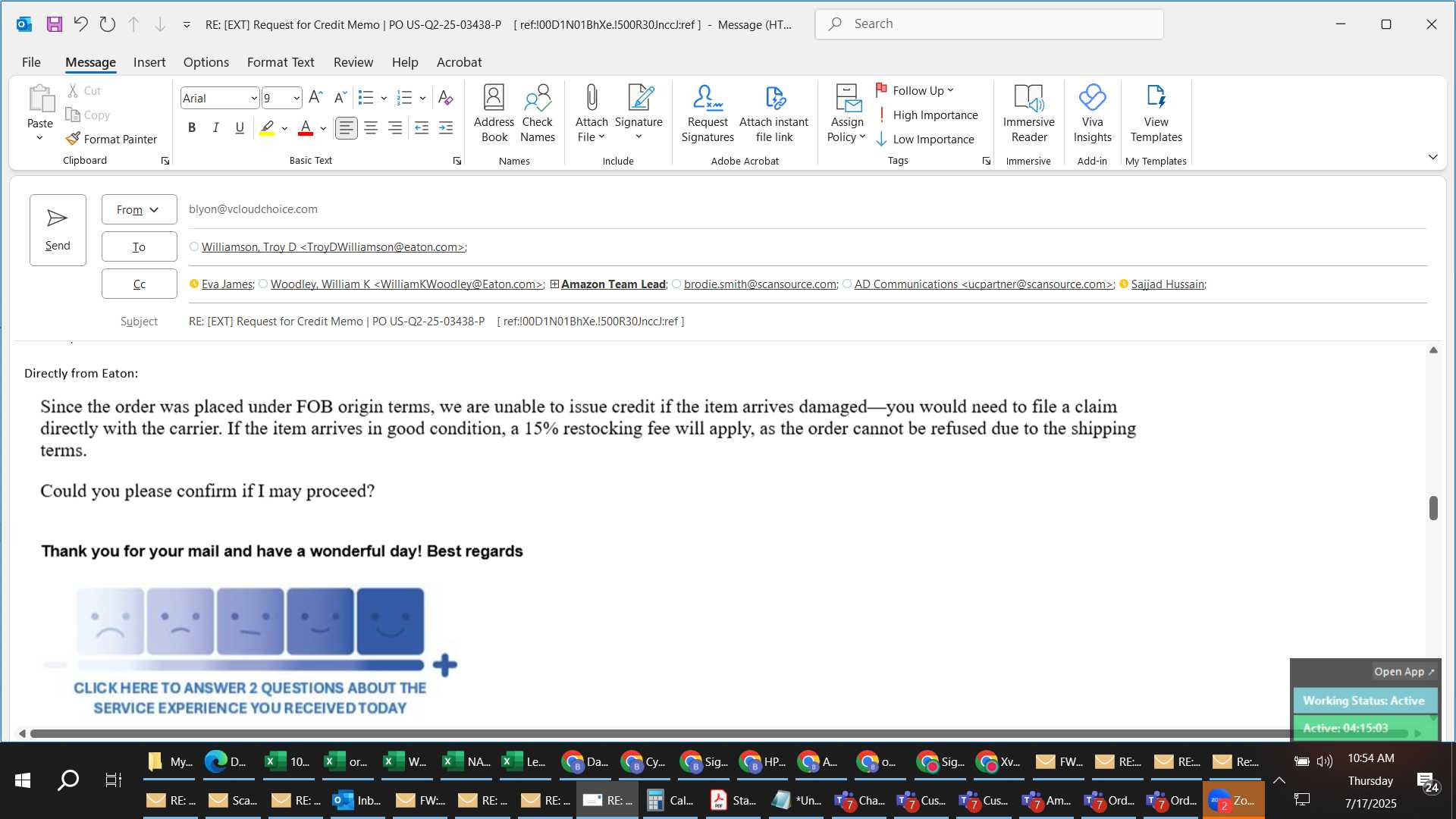
Task: Click the To button
Action: click(x=139, y=246)
